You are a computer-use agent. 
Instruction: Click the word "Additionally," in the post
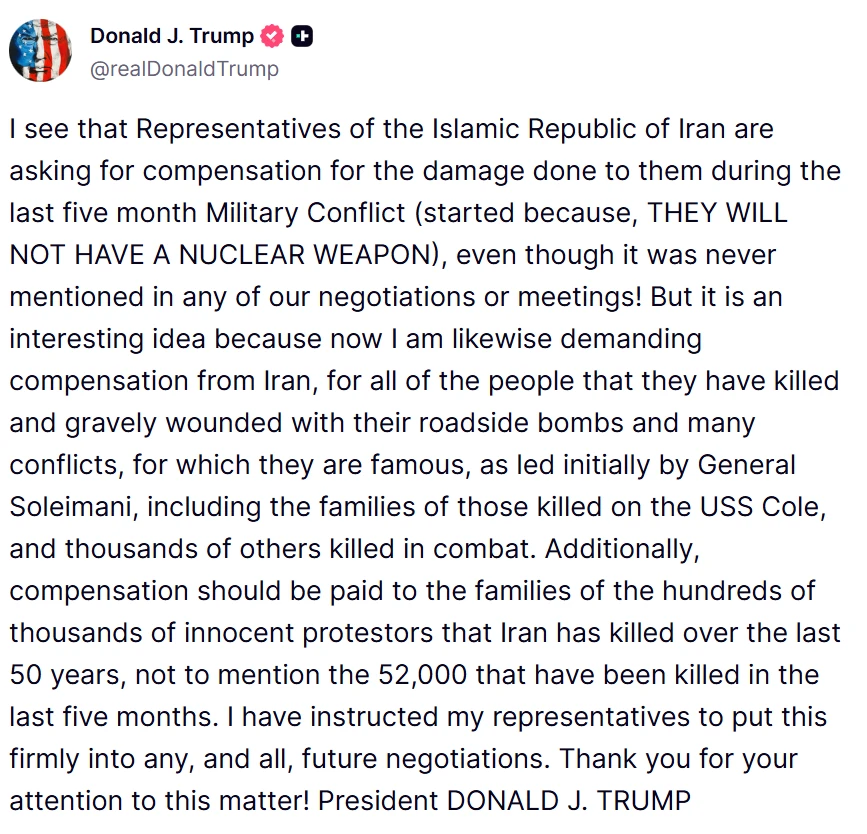[623, 549]
